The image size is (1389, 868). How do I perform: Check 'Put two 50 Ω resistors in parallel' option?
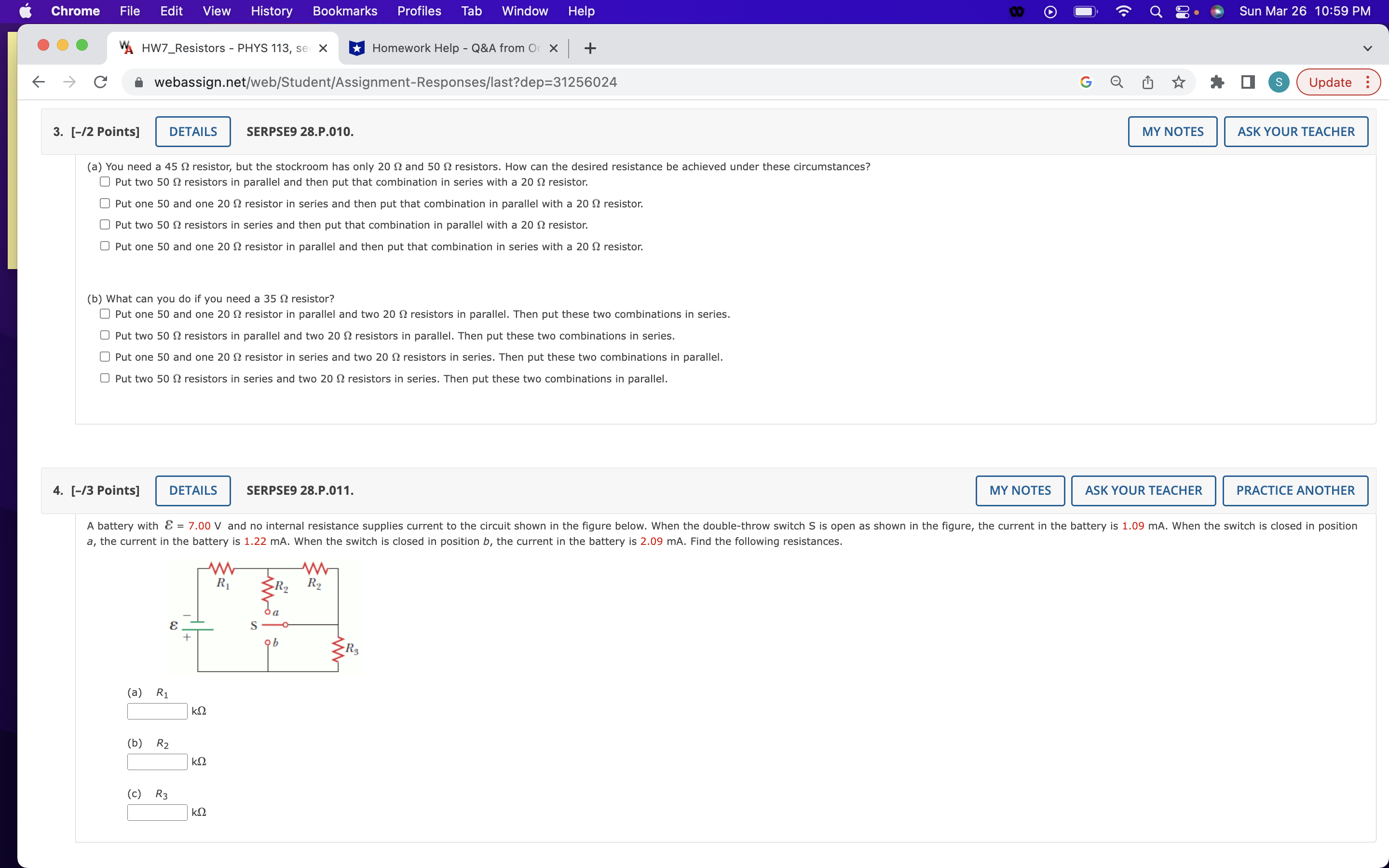[x=105, y=181]
